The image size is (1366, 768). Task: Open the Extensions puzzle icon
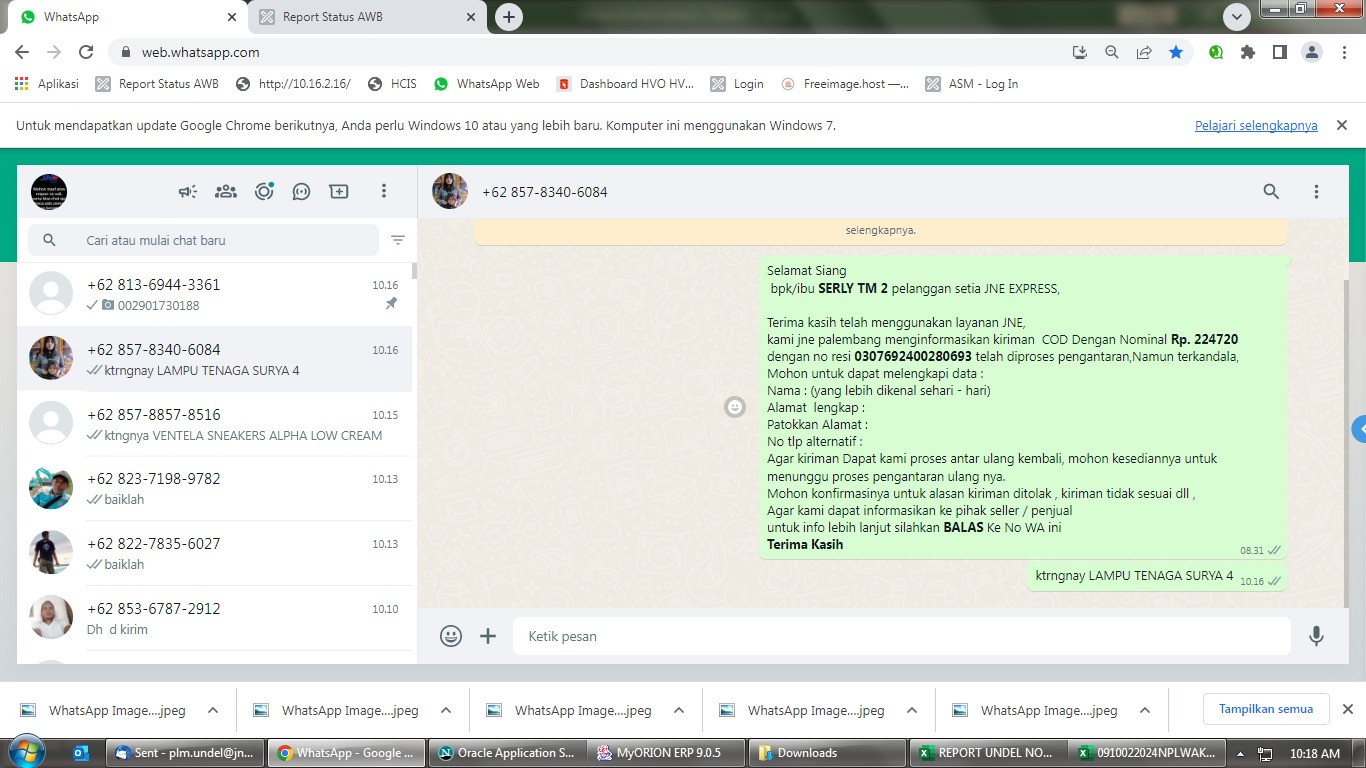pyautogui.click(x=1247, y=52)
